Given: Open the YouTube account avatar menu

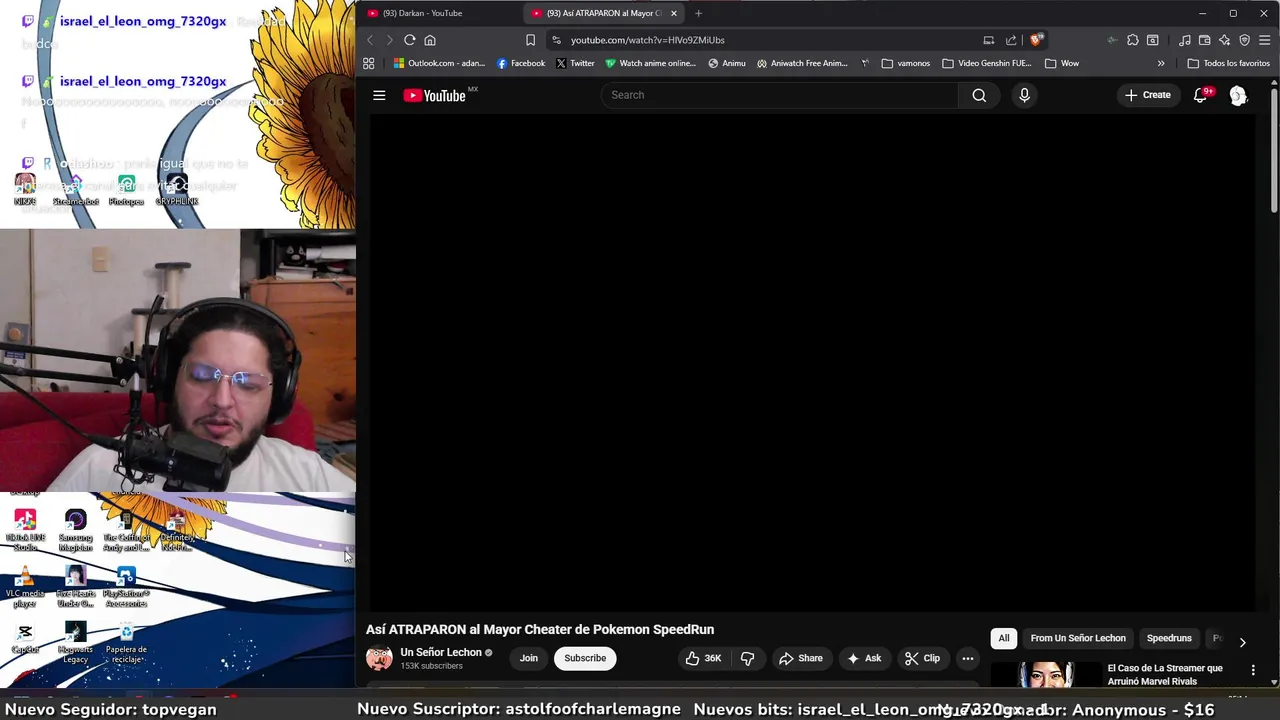Looking at the screenshot, I should [1238, 95].
